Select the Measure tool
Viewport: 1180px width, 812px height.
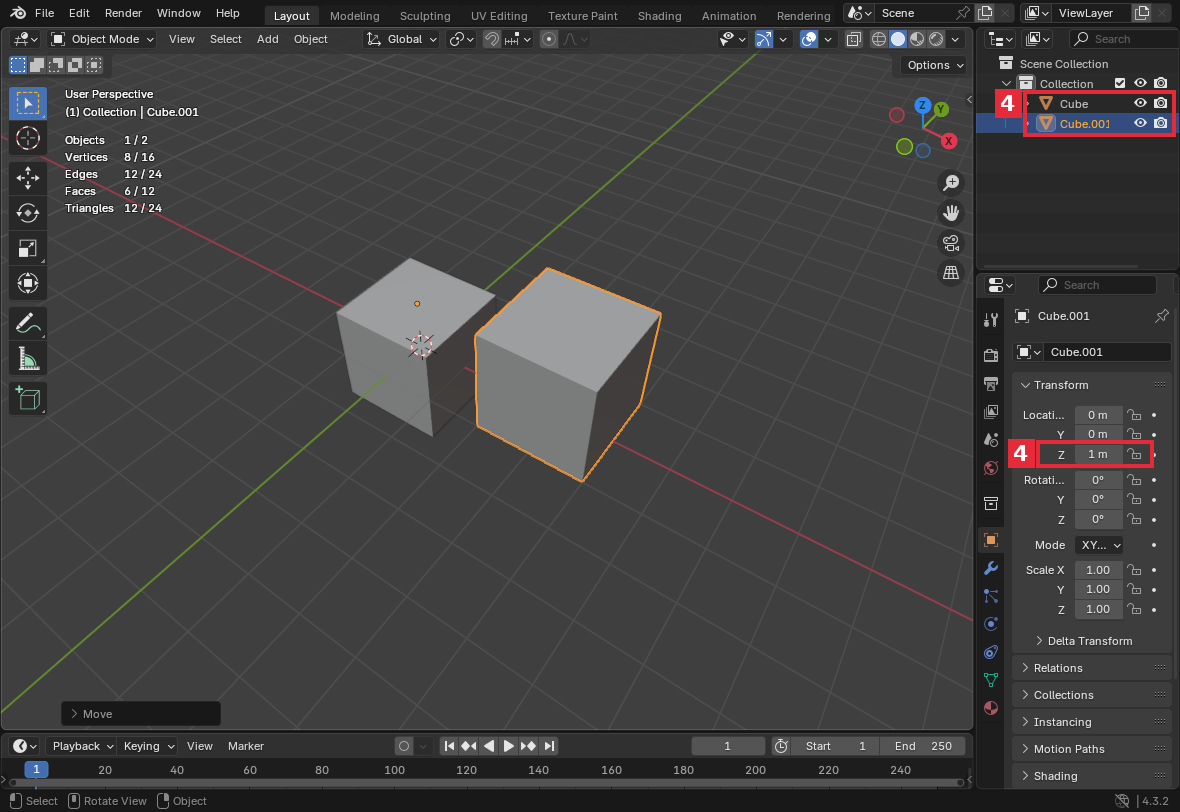(28, 360)
